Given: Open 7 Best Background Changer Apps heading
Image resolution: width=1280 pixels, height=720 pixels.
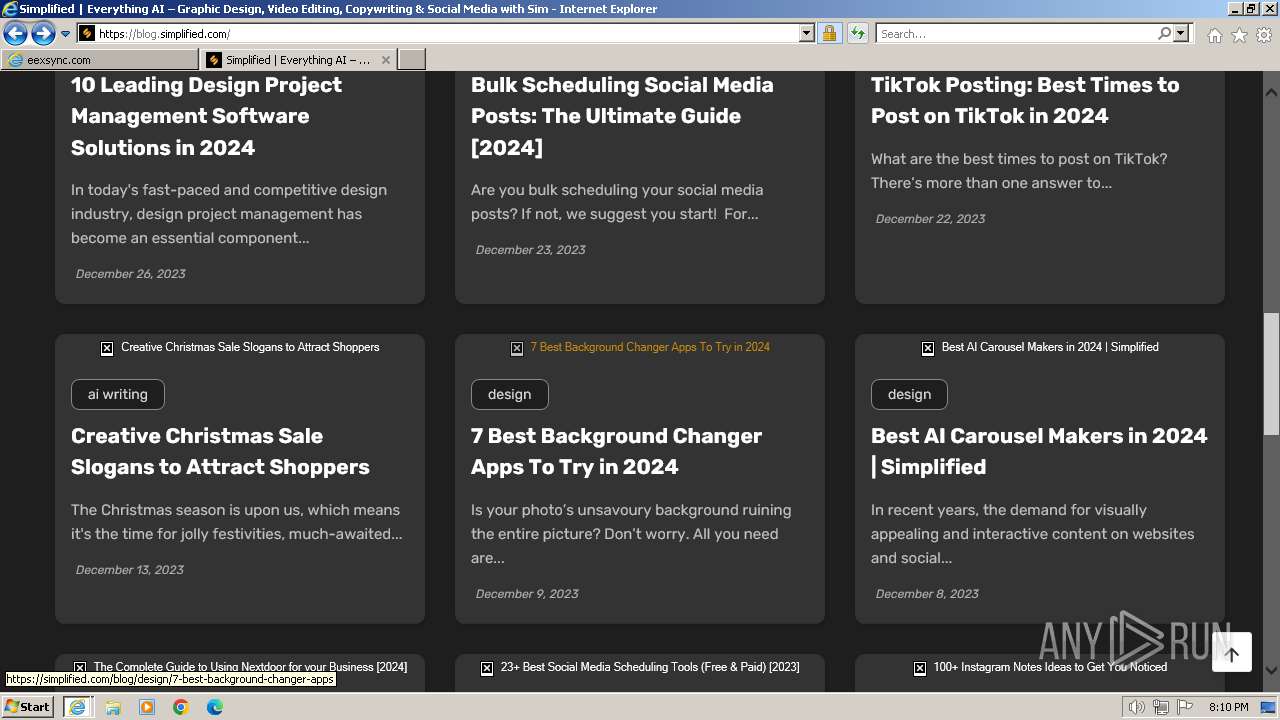Looking at the screenshot, I should coord(616,451).
